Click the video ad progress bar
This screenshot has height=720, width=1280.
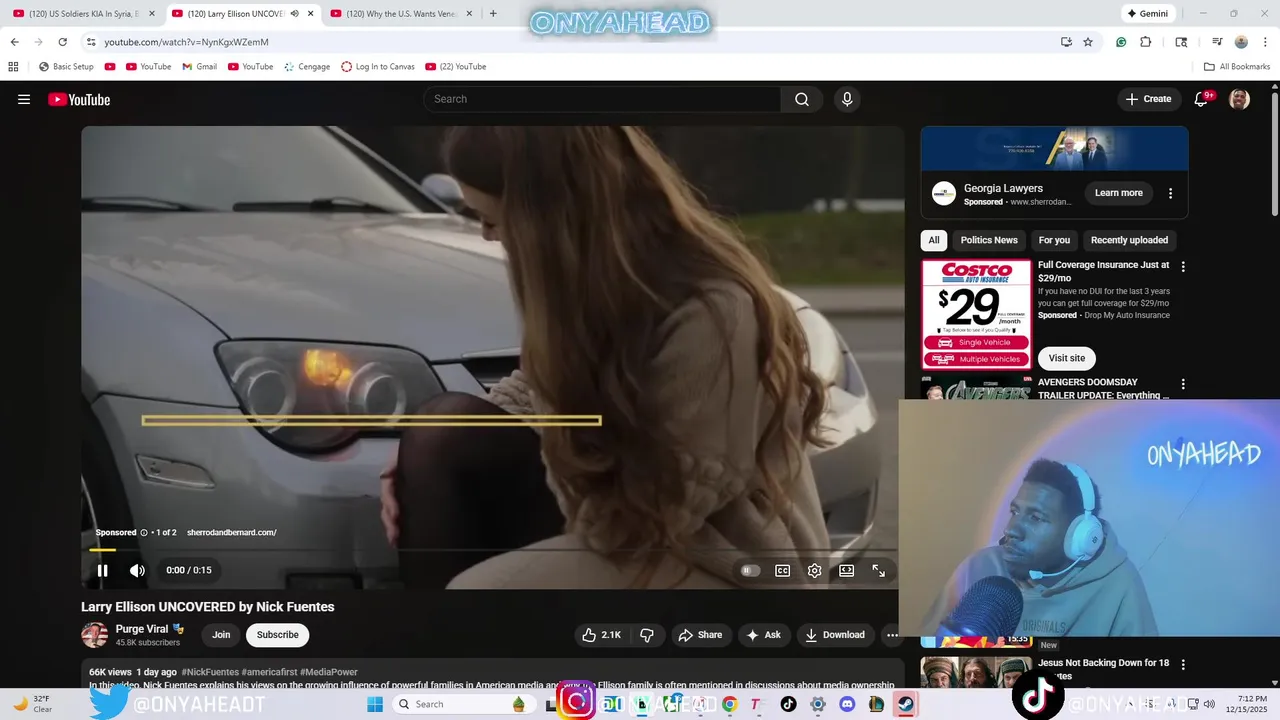(x=490, y=549)
